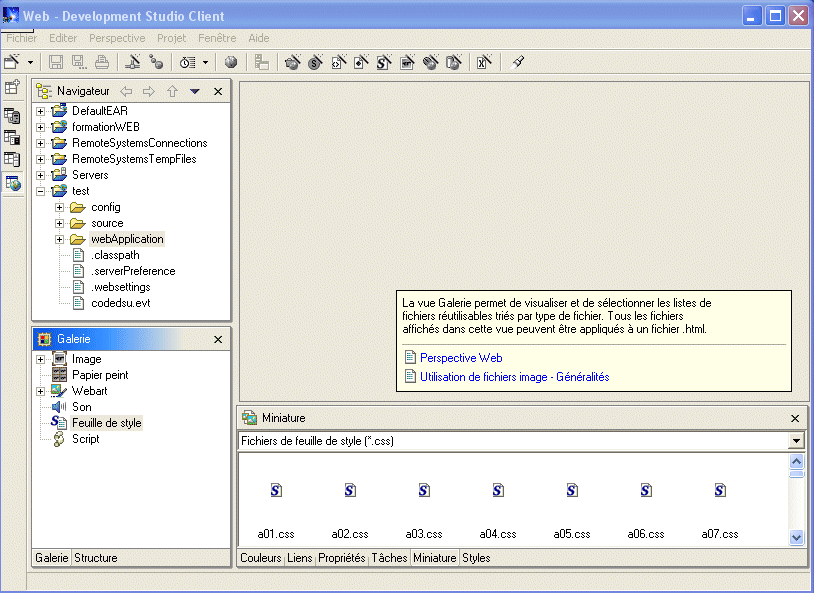Click the Miniature scrollbar up arrow

click(796, 461)
